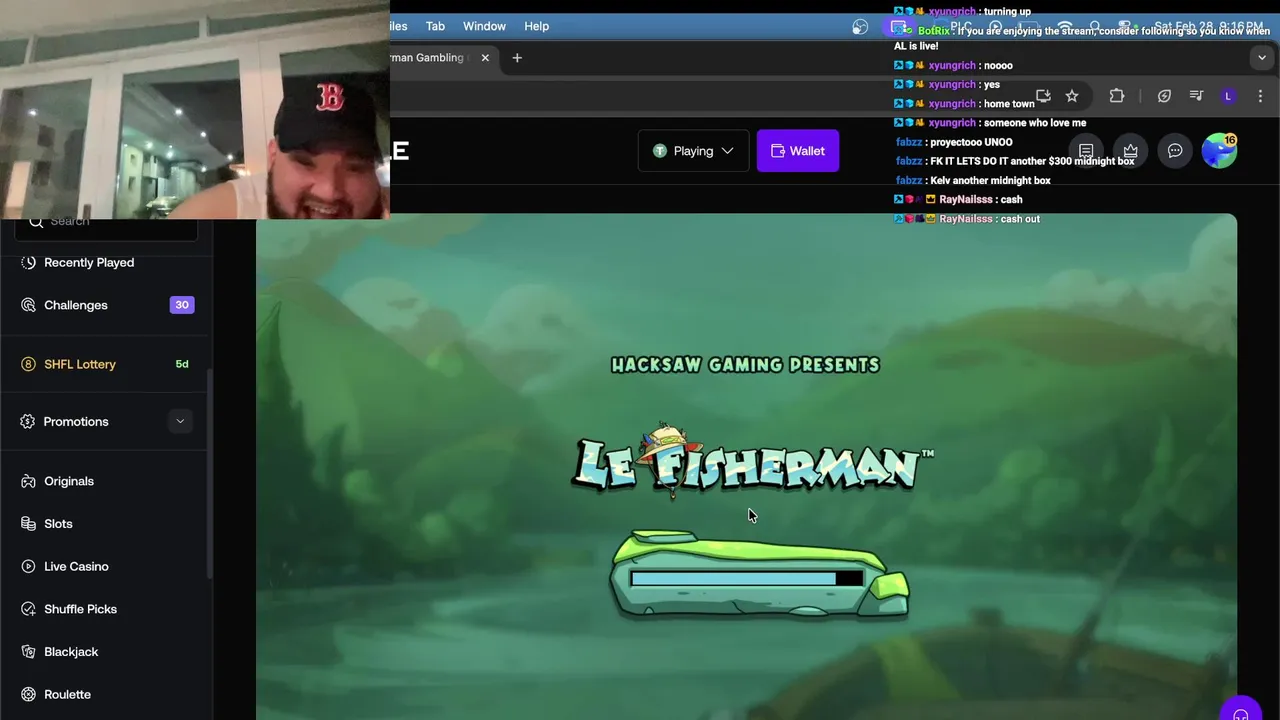Click the Recently Played clock icon
Image resolution: width=1280 pixels, height=720 pixels.
28,262
